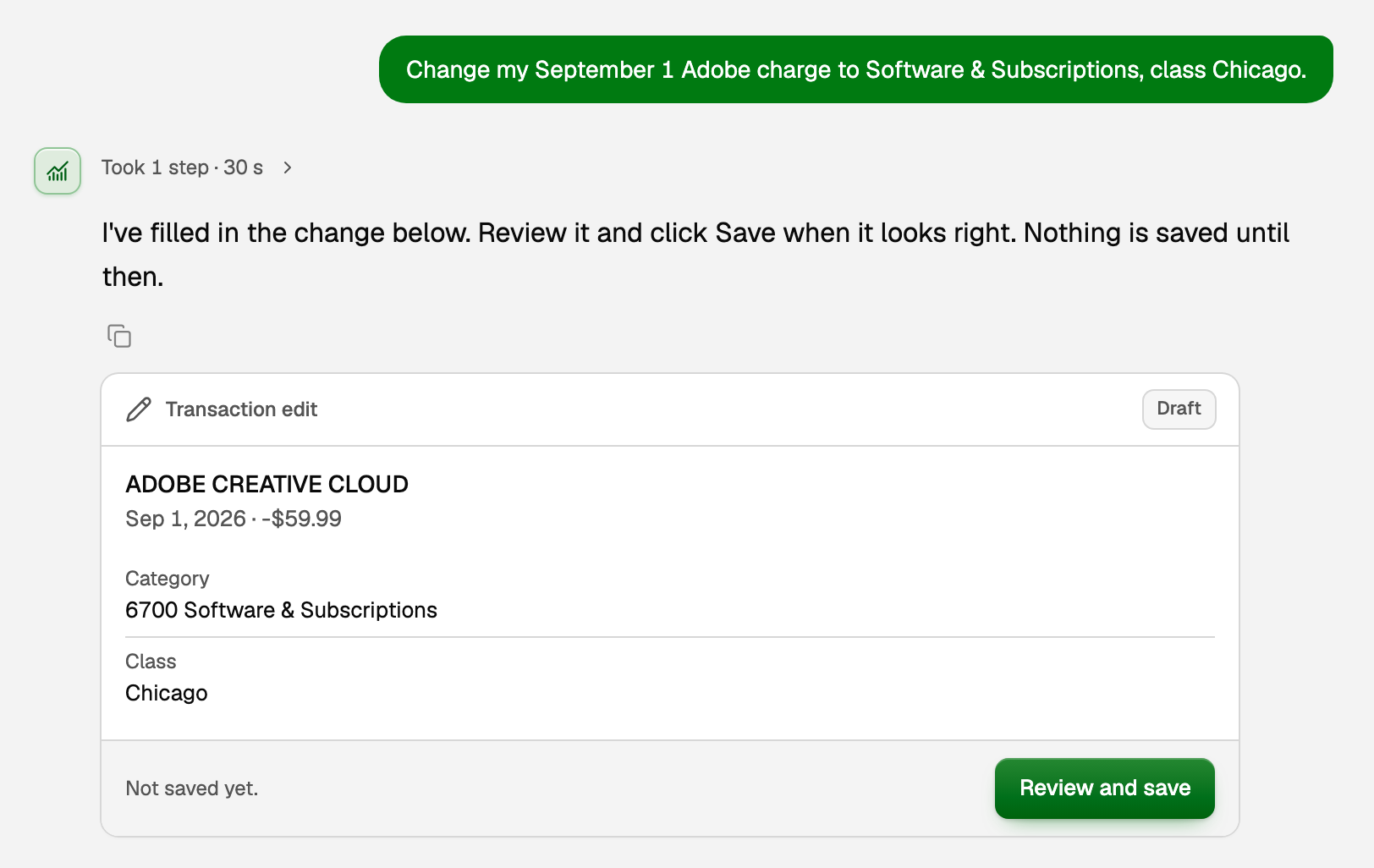Click the Draft status badge
Viewport: 1374px width, 868px height.
(1179, 409)
